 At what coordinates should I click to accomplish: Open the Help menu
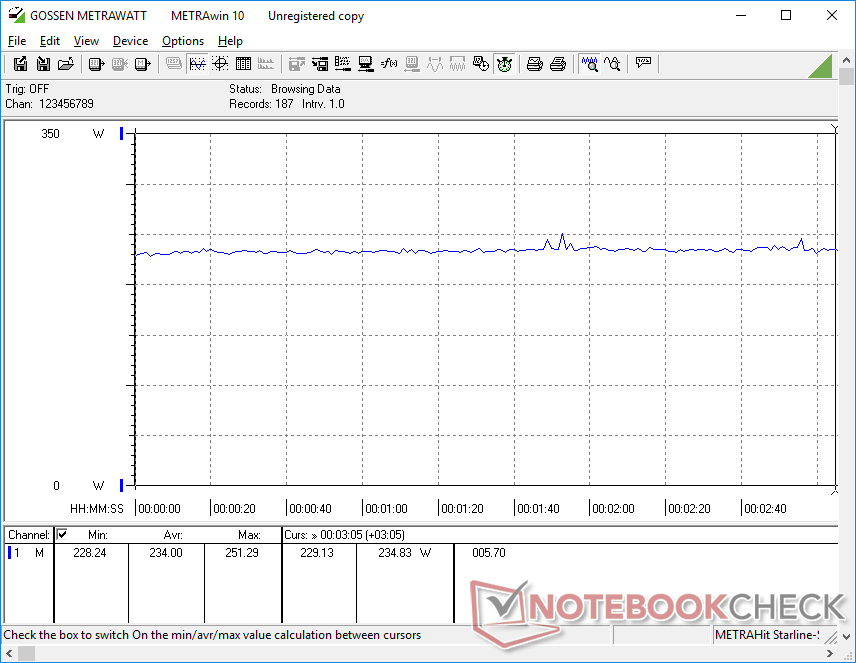pos(230,41)
